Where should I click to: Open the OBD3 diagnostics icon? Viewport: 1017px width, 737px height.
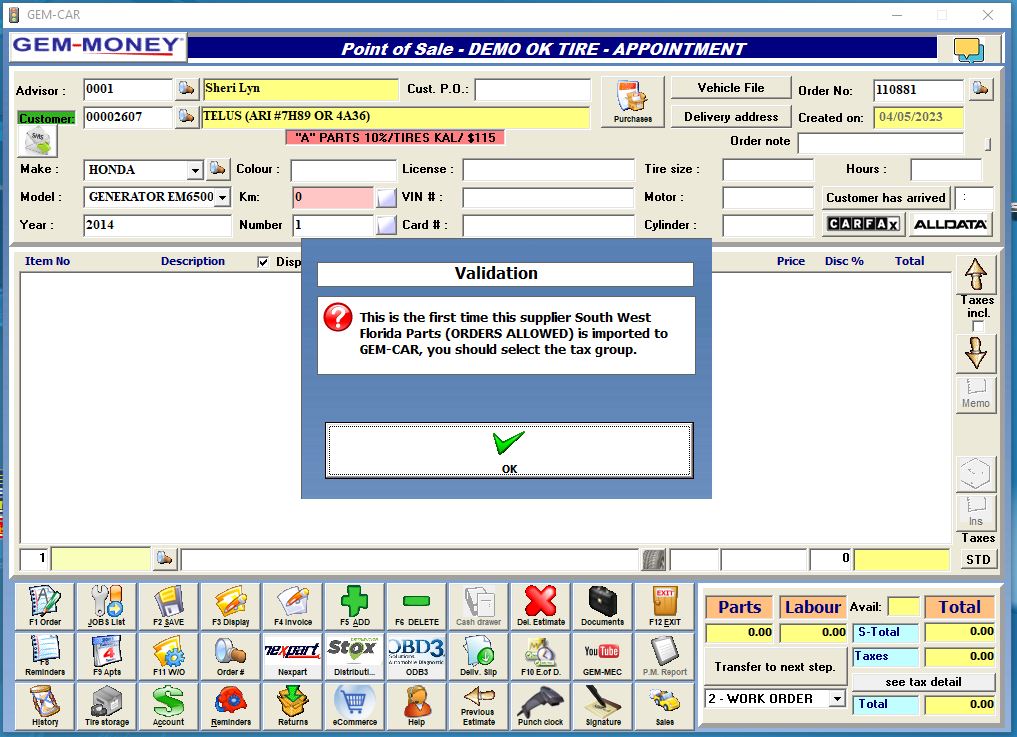[x=416, y=657]
